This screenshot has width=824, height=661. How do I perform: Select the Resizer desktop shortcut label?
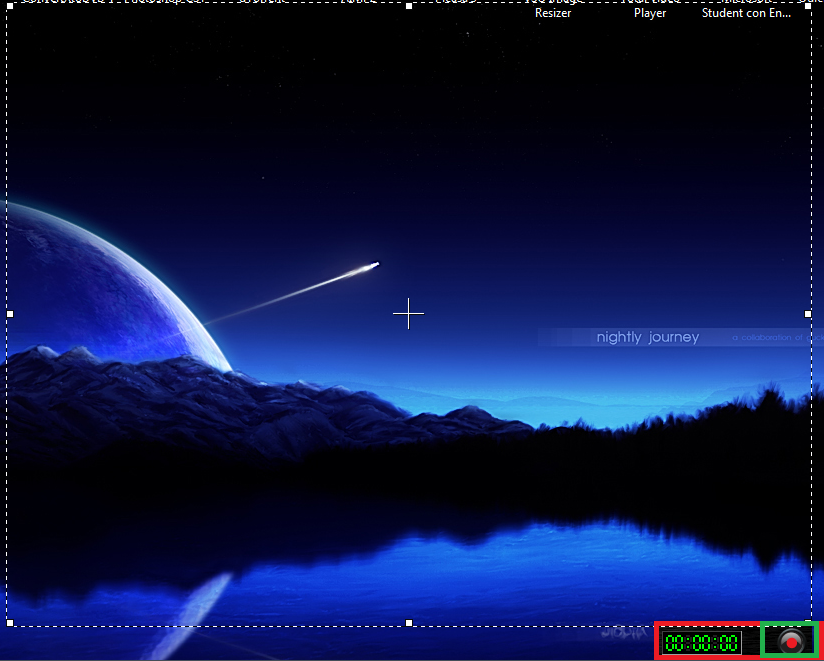click(x=553, y=14)
